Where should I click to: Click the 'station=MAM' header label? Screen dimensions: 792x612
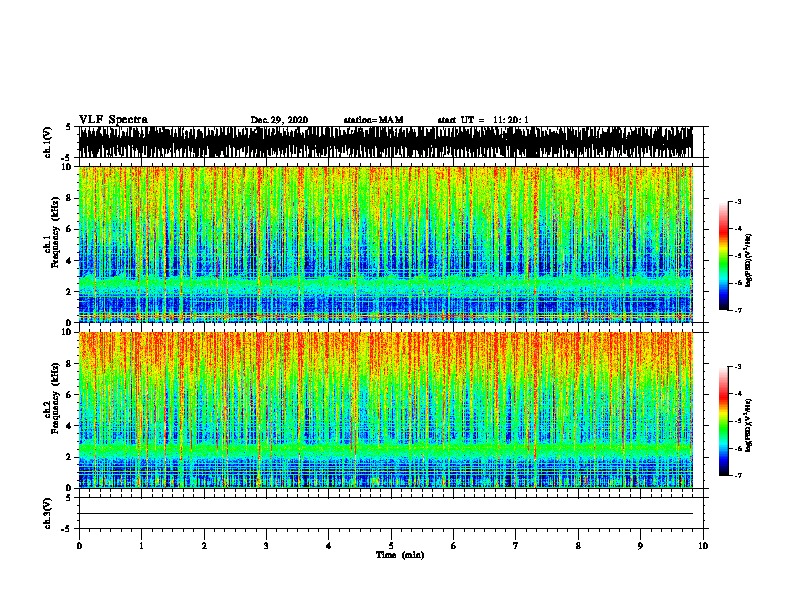[373, 120]
